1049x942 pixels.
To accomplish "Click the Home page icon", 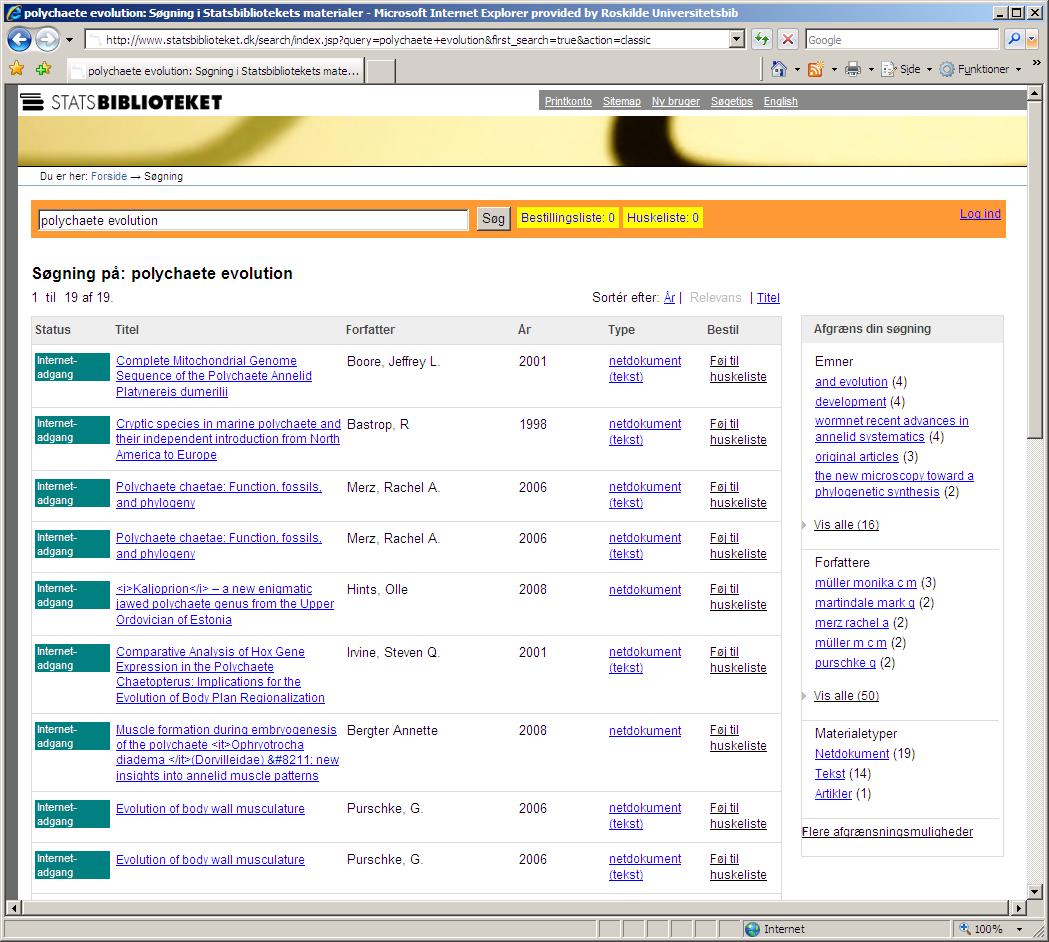I will (779, 69).
